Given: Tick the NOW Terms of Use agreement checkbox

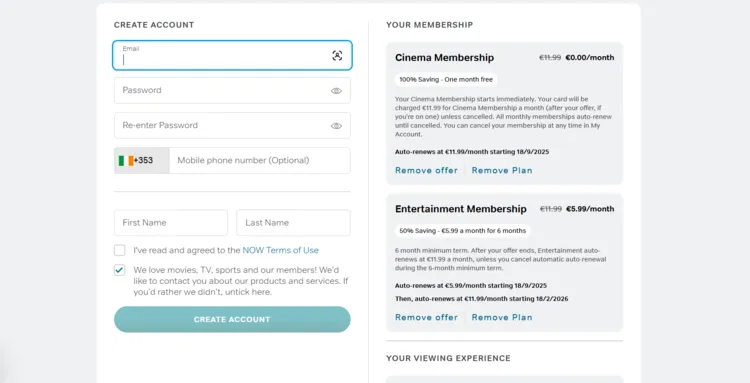Looking at the screenshot, I should tap(120, 250).
